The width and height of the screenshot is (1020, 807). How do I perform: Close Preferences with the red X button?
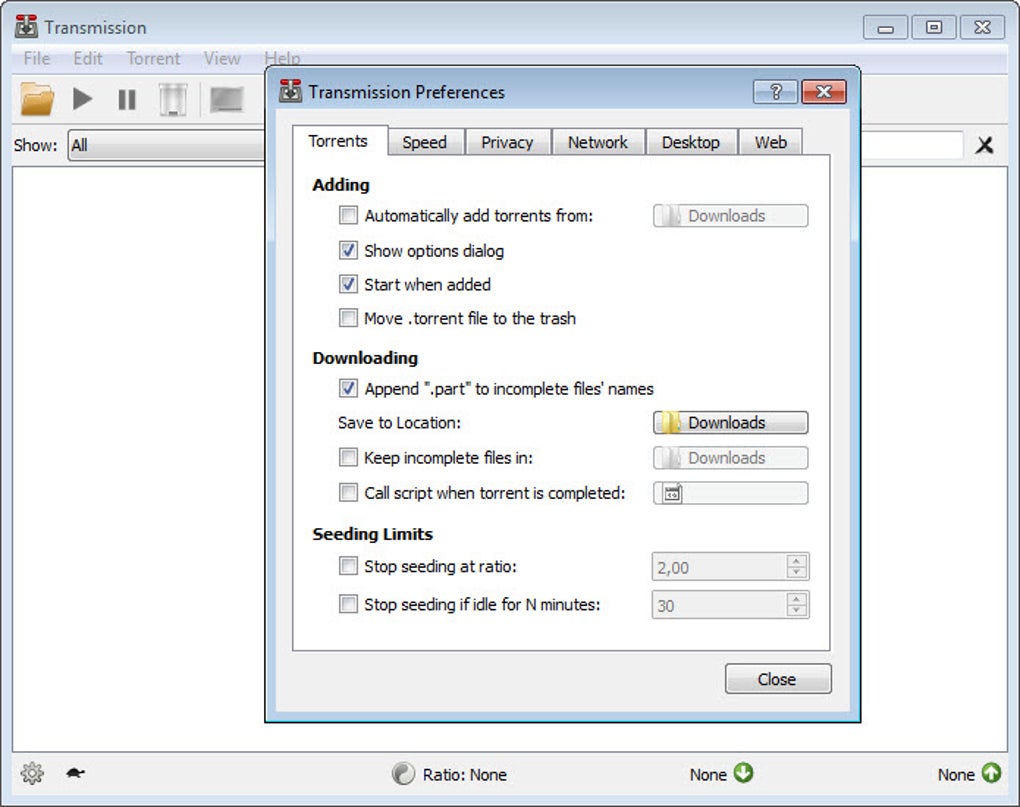[x=824, y=92]
